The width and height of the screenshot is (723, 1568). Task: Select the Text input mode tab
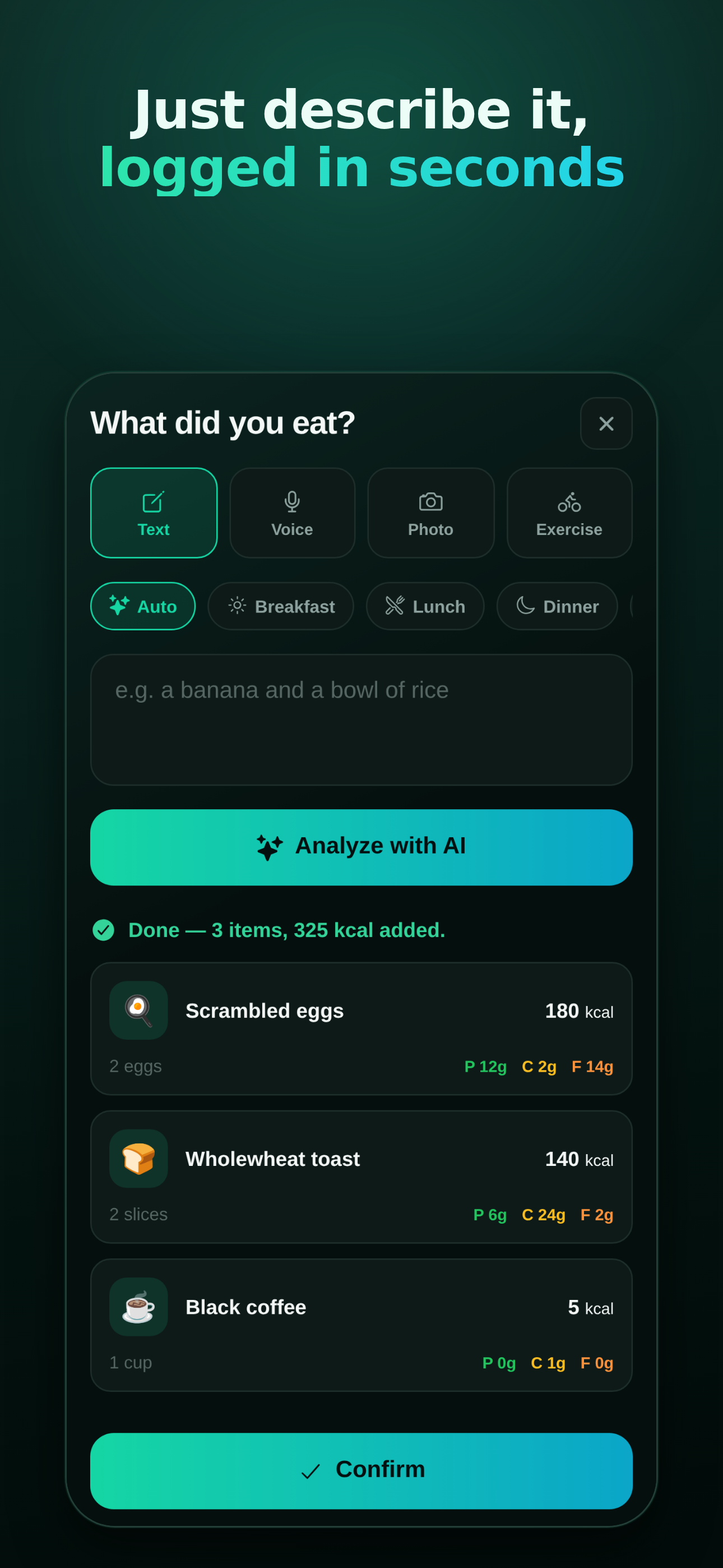coord(154,513)
